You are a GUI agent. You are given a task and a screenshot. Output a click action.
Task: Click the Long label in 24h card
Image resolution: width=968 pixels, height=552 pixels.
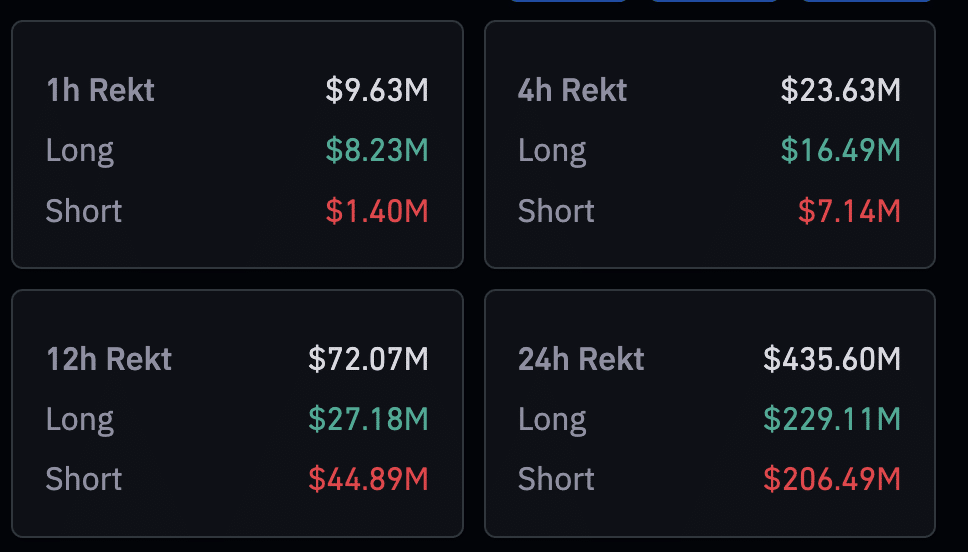pos(552,420)
